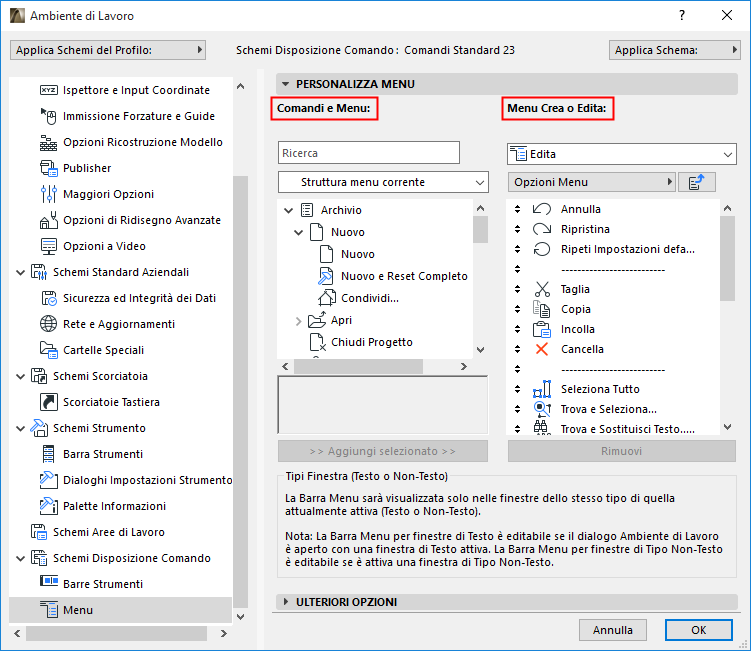The image size is (751, 651).
Task: Click the Chiudi Progetto icon
Action: pyautogui.click(x=317, y=342)
